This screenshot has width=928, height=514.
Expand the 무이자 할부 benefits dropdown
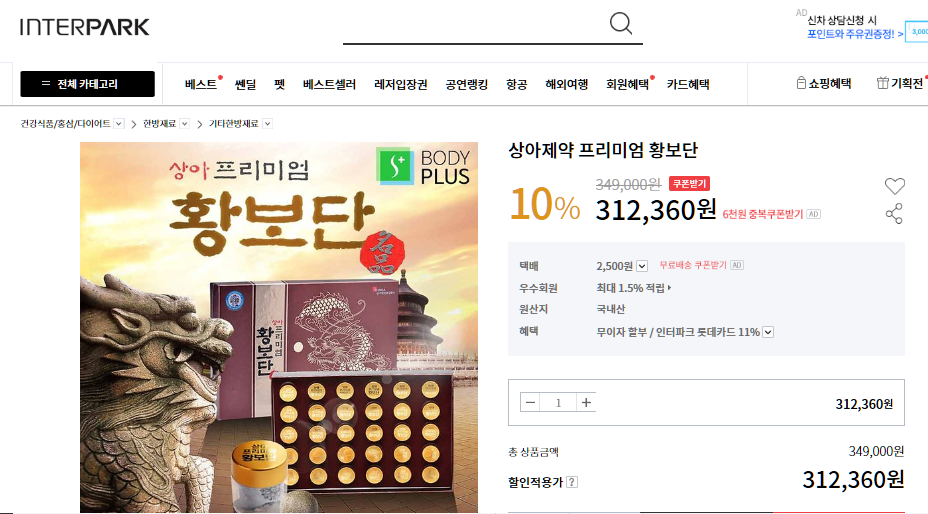coord(768,332)
